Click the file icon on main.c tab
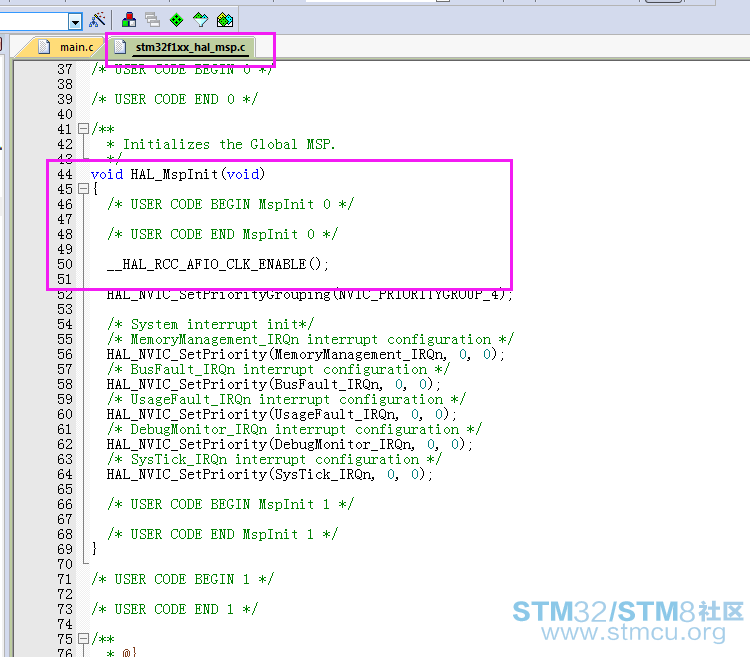Viewport: 750px width, 657px height. tap(44, 47)
